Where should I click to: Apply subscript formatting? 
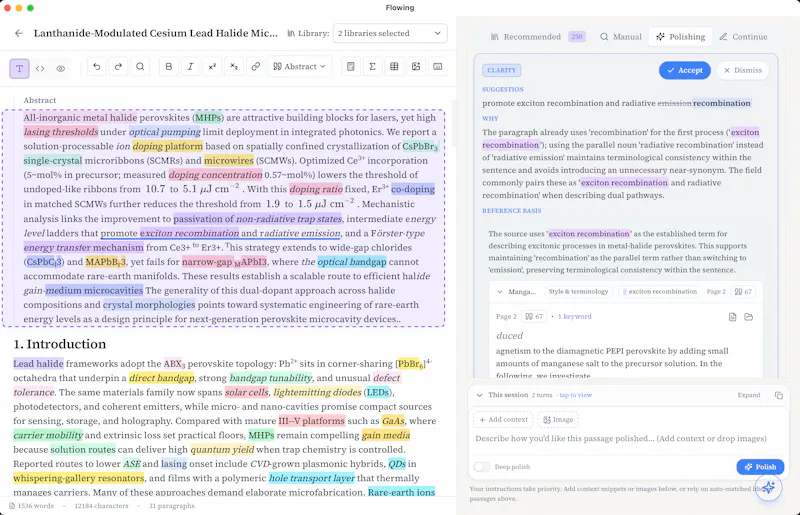pyautogui.click(x=234, y=66)
